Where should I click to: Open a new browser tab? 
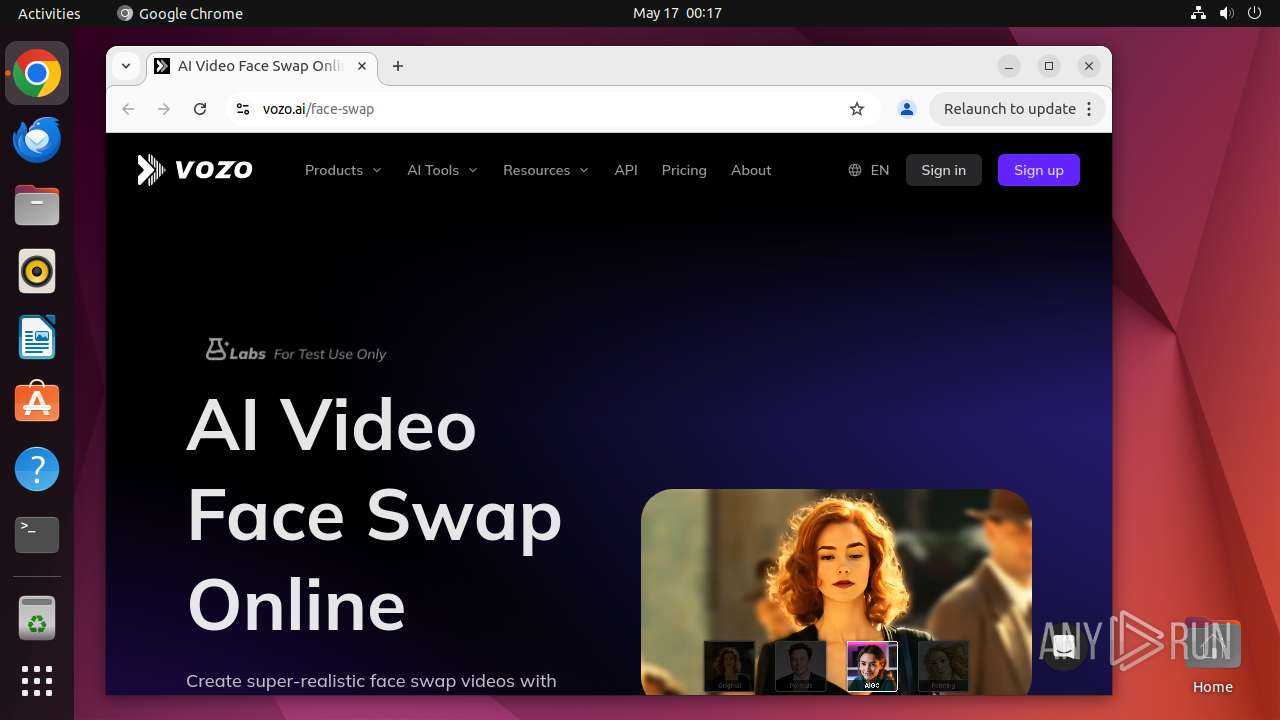(398, 66)
